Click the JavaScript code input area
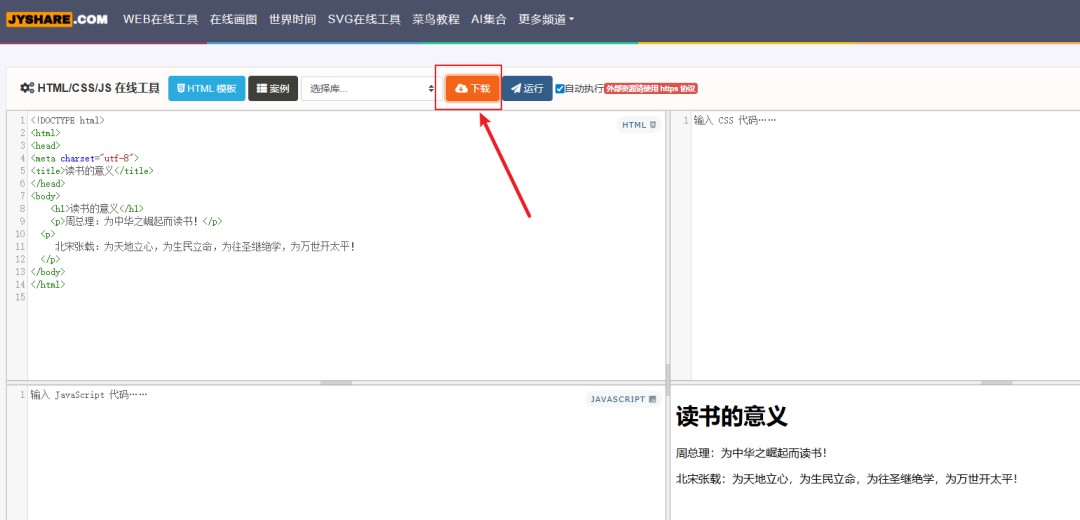The height and width of the screenshot is (520, 1080). click(x=346, y=453)
